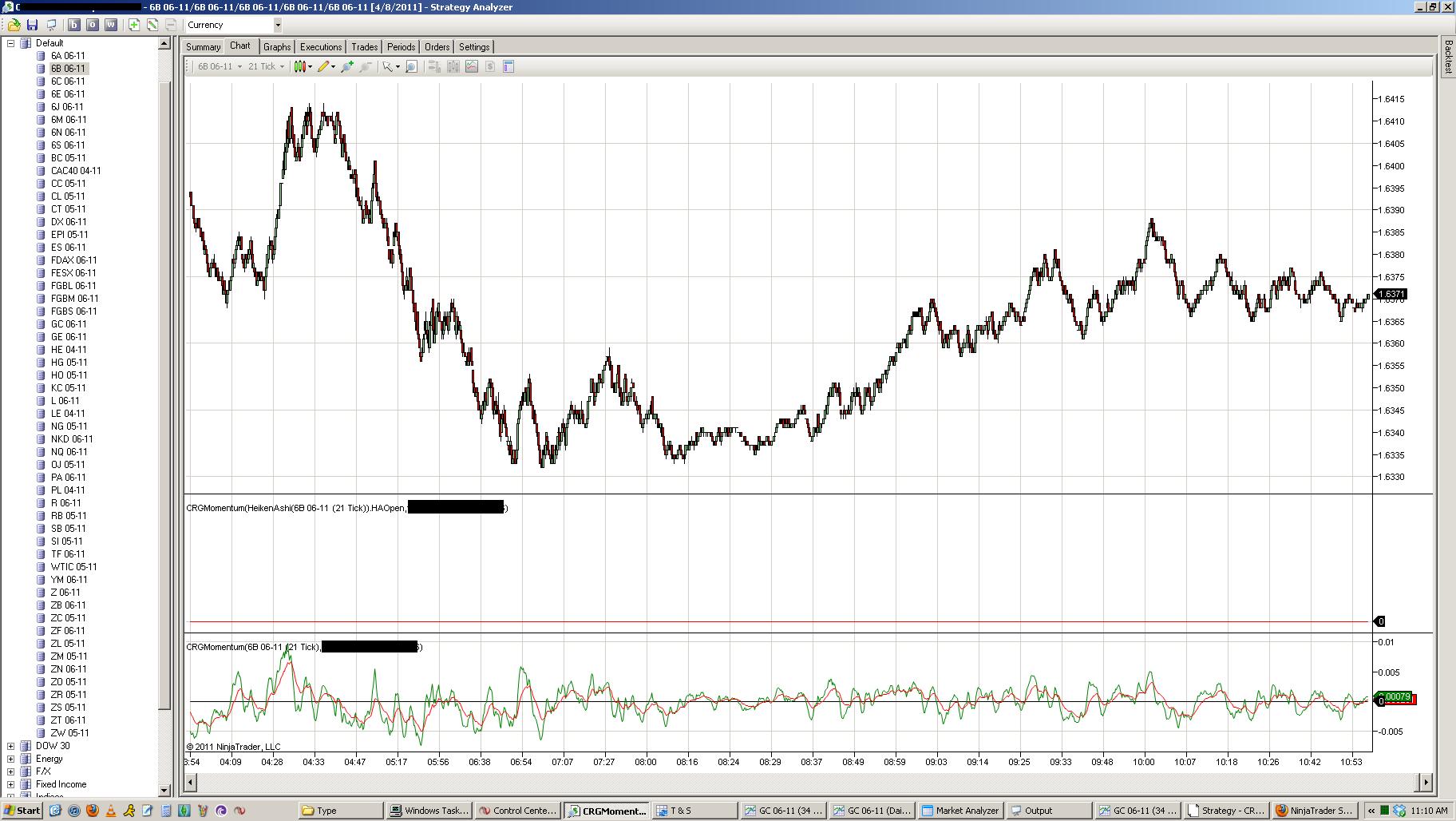Viewport: 1456px width, 821px height.
Task: Open the cursor tool dropdown arrow
Action: 398,67
